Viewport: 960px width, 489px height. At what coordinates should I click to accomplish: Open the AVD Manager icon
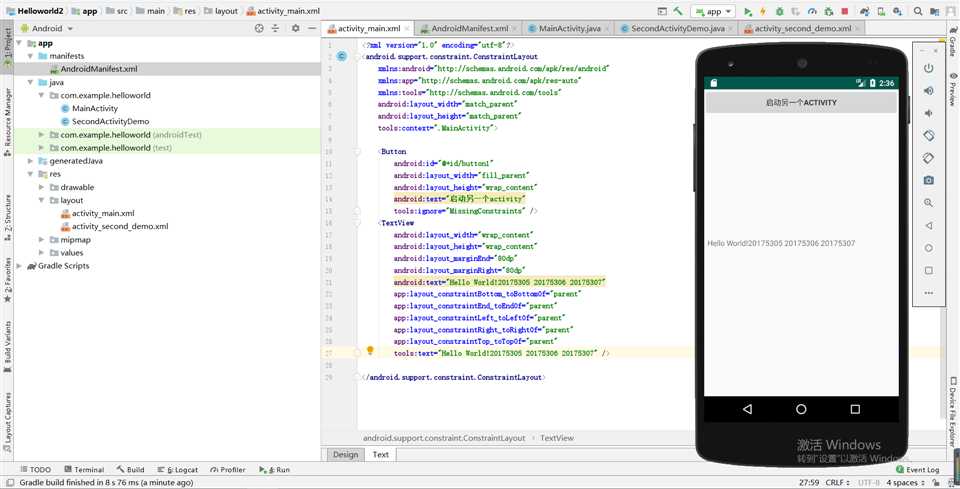pyautogui.click(x=881, y=11)
